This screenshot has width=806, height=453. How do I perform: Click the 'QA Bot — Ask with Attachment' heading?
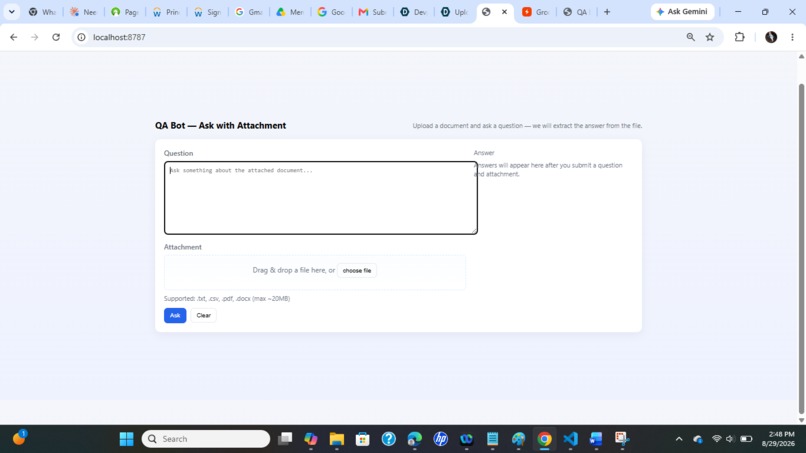click(221, 125)
